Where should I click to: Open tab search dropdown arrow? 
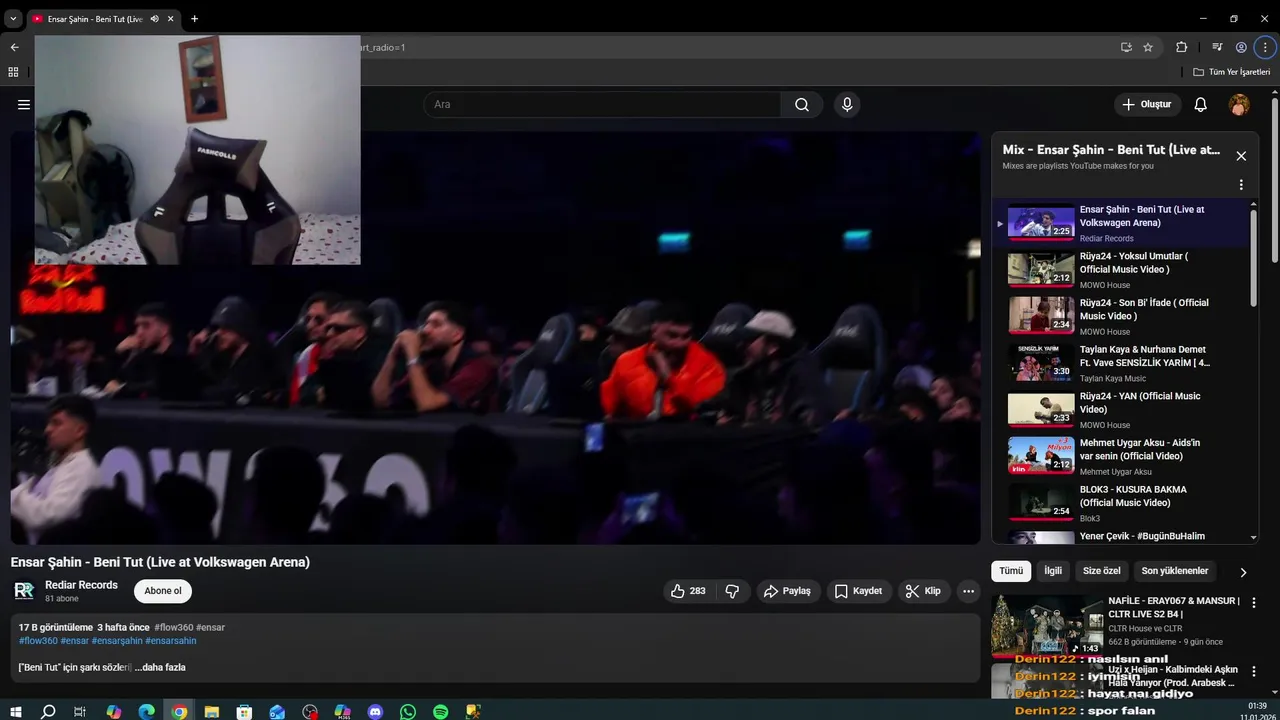tap(13, 19)
